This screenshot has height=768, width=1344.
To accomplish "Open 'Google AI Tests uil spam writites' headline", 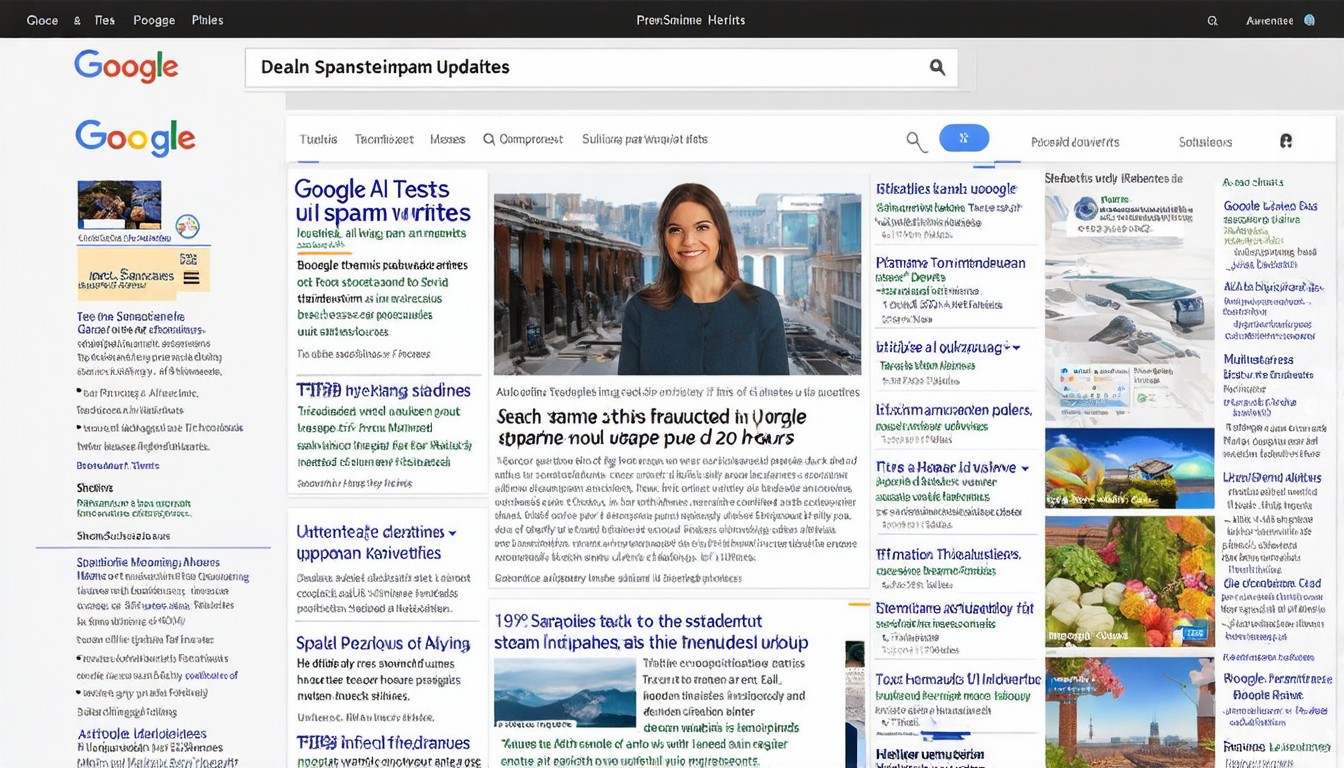I will point(383,201).
